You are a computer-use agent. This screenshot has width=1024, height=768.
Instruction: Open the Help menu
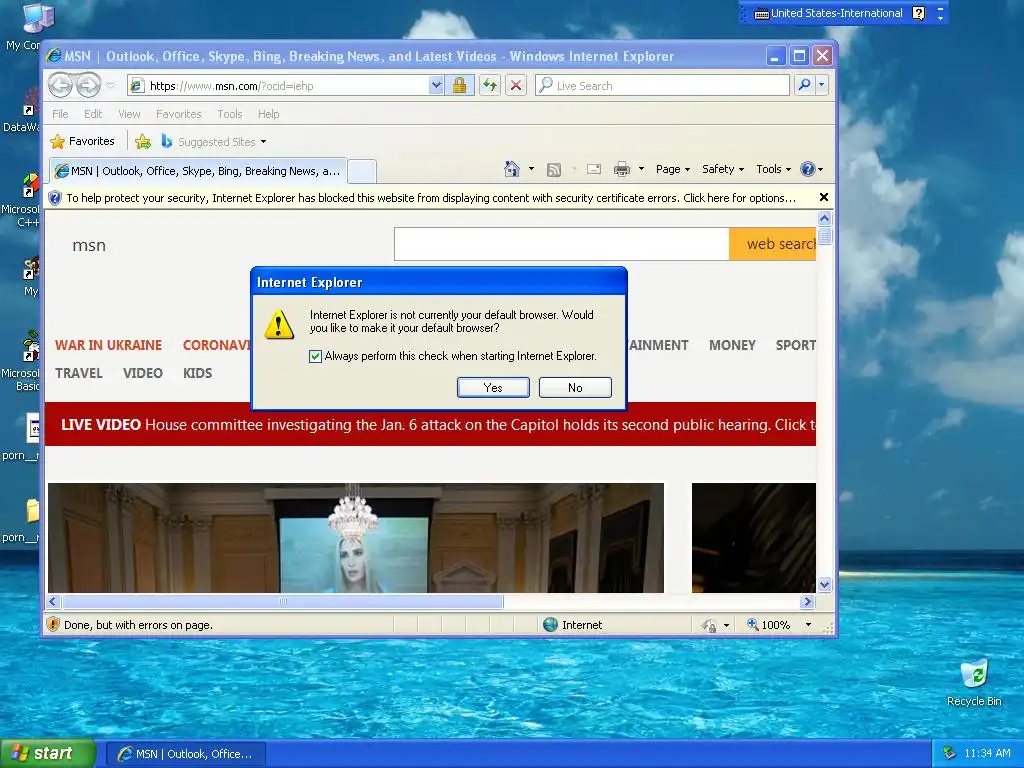click(268, 114)
